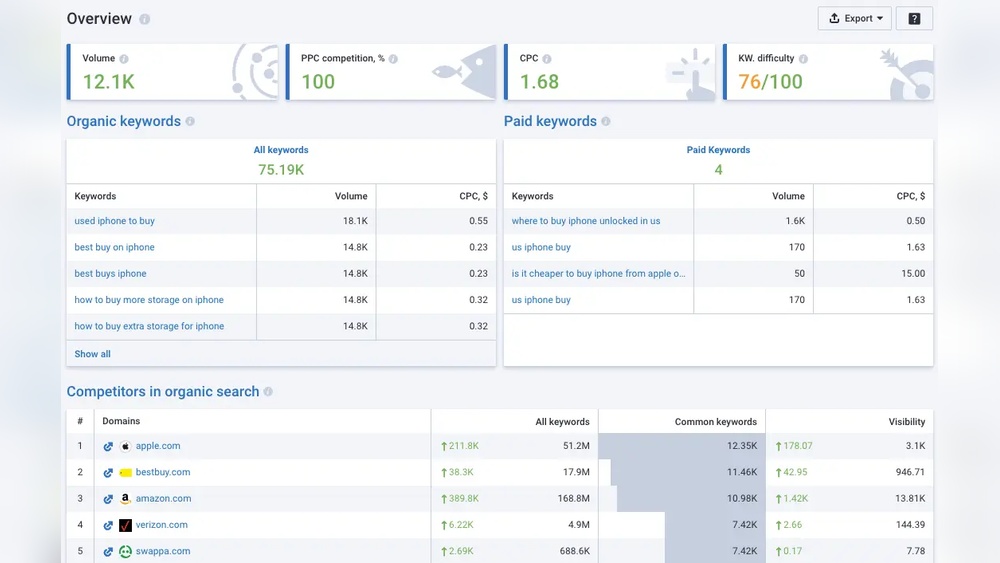Open 'where to buy iphone unlocked in us'
Image resolution: width=1000 pixels, height=563 pixels.
pos(585,221)
